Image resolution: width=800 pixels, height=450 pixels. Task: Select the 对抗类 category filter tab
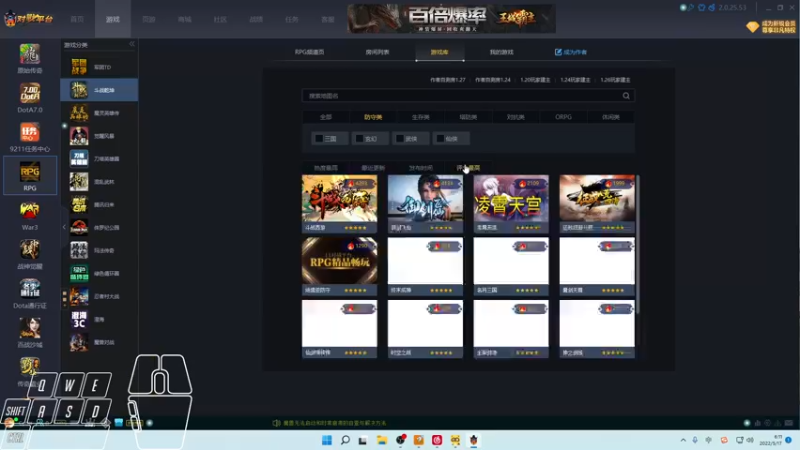pos(515,117)
